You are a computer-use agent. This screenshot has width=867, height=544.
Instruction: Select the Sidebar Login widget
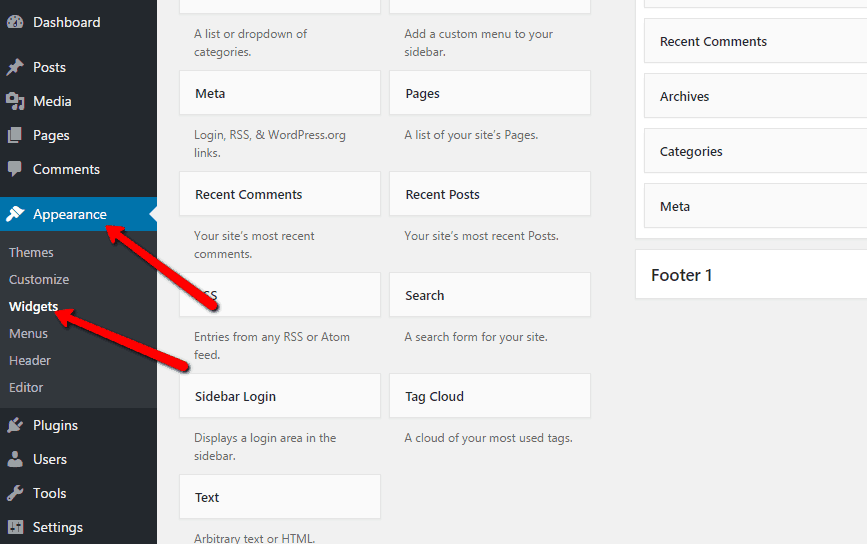(x=280, y=396)
